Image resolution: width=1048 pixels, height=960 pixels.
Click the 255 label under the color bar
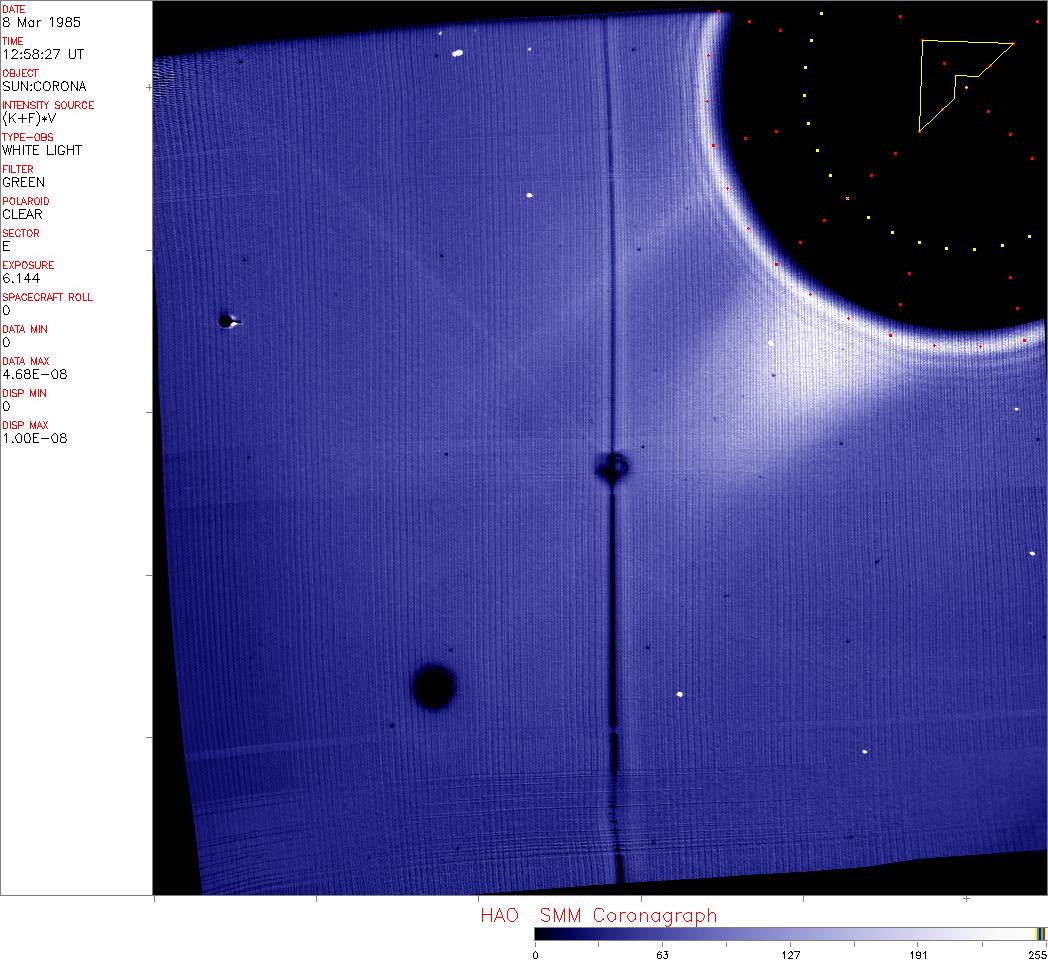(x=1036, y=954)
